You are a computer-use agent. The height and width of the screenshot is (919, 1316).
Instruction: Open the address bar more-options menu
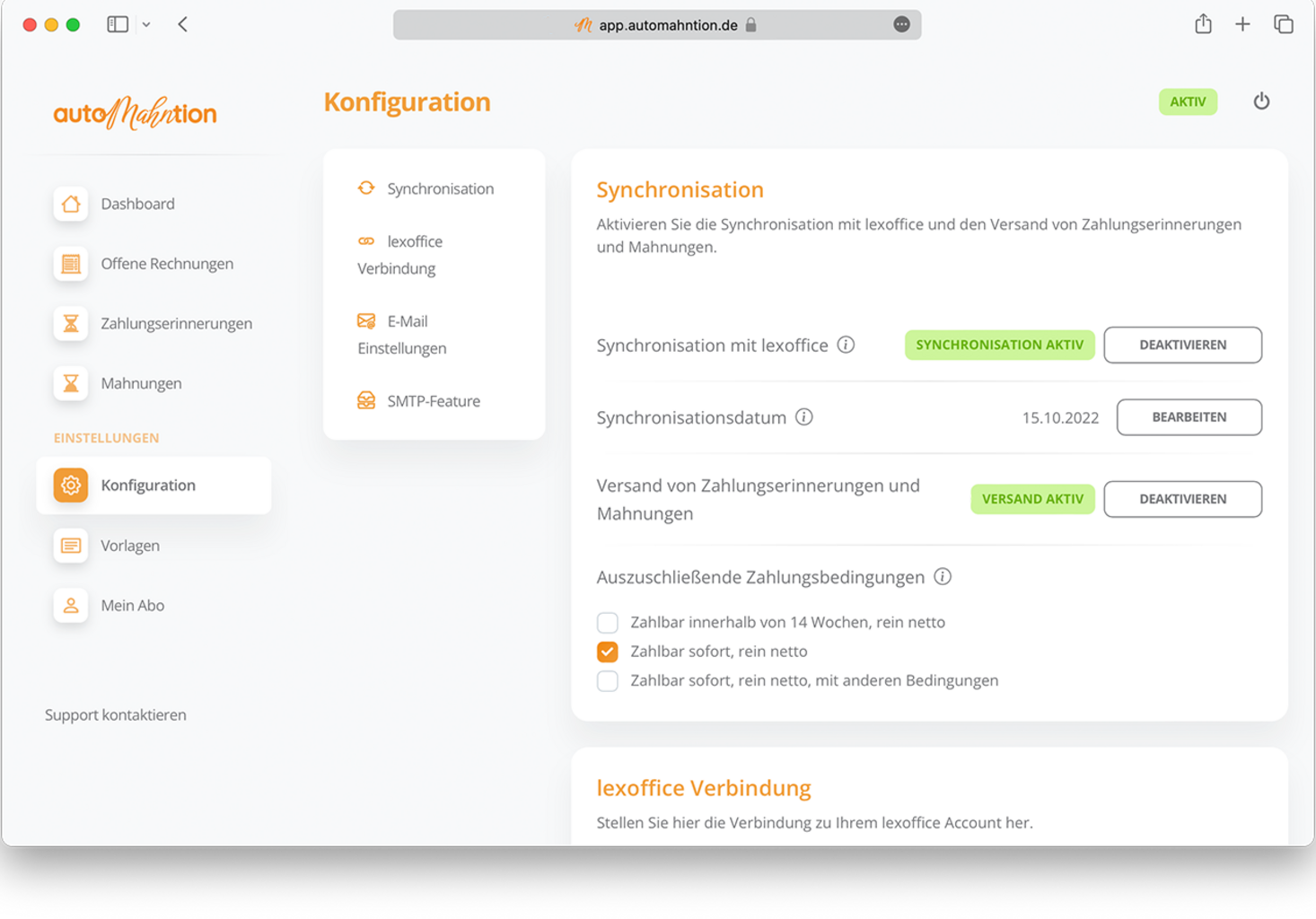click(x=901, y=25)
